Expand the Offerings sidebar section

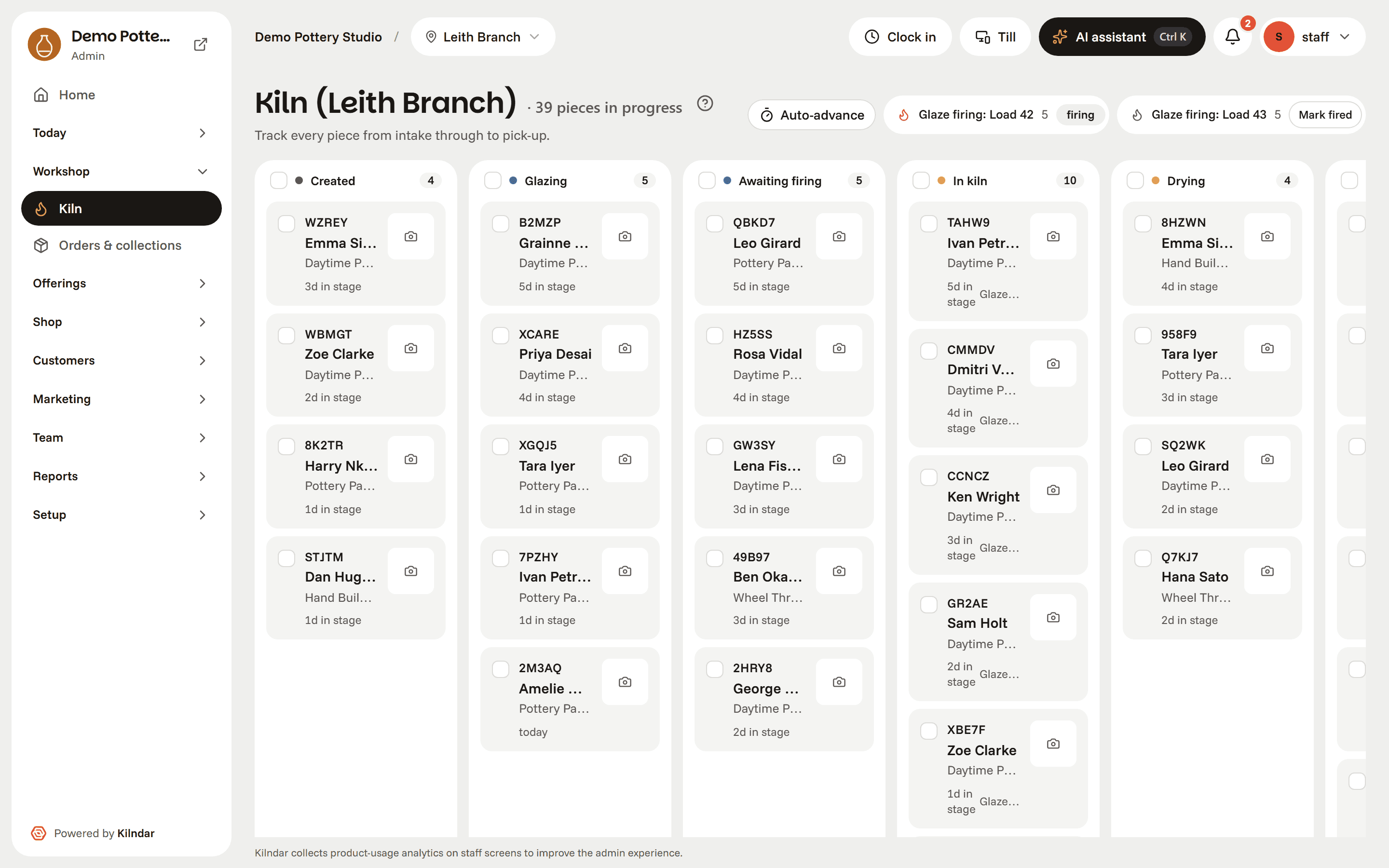[121, 283]
